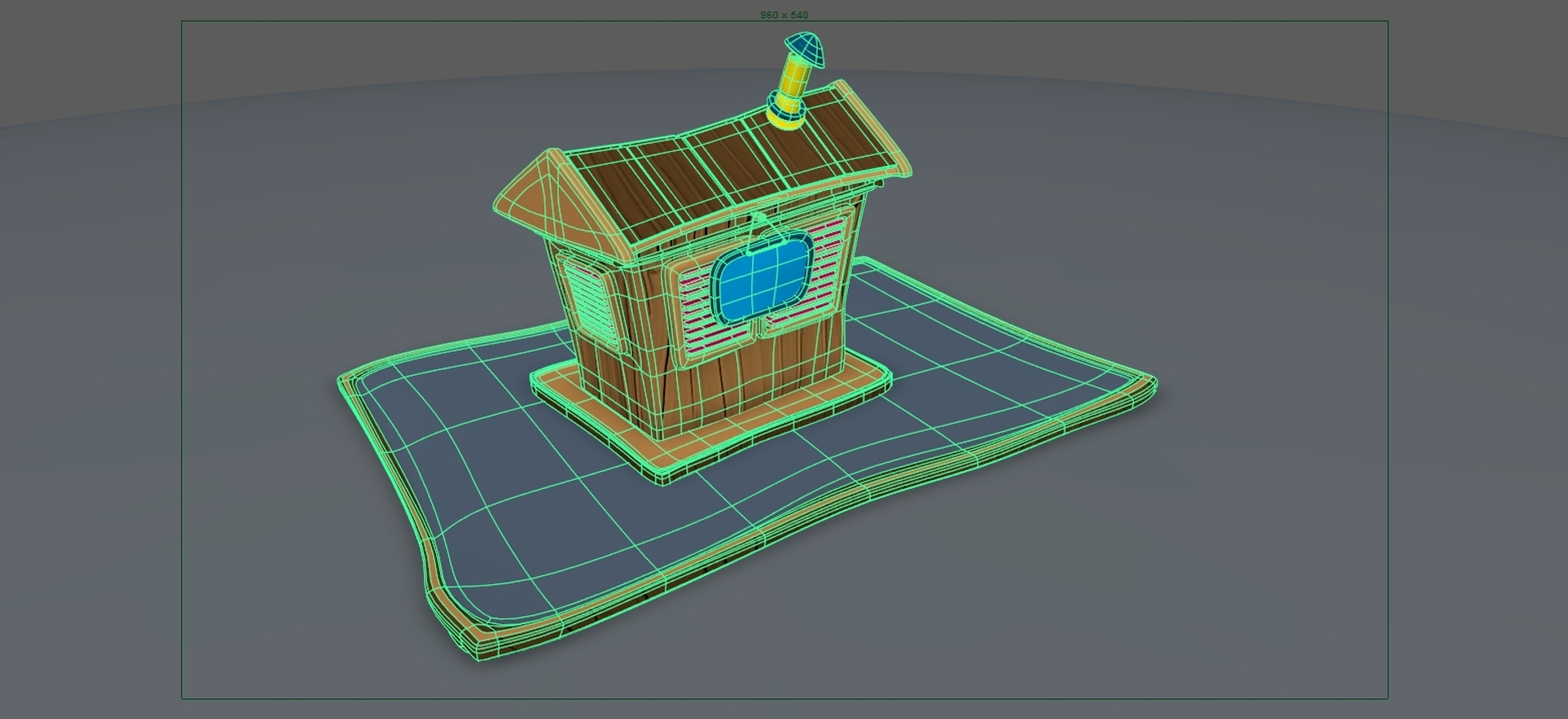Click the 960 x 540 resolution gate label

point(784,15)
